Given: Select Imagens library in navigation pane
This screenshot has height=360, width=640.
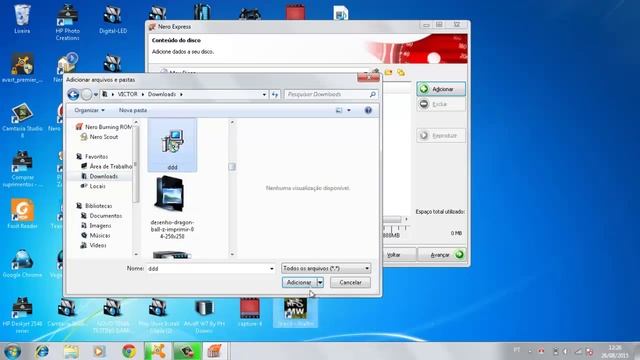Looking at the screenshot, I should point(96,226).
